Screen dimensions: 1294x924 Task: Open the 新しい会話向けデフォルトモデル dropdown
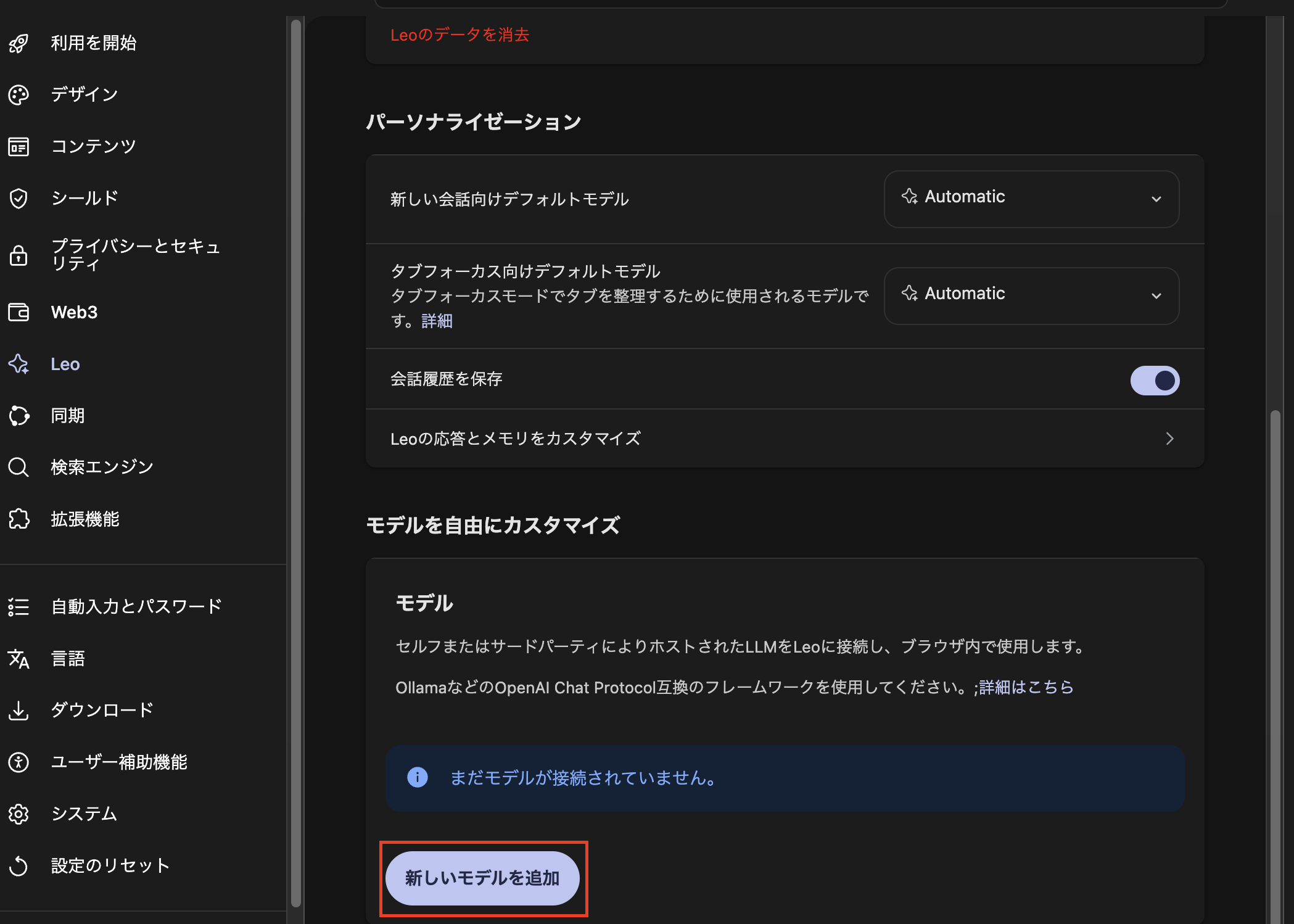1031,199
